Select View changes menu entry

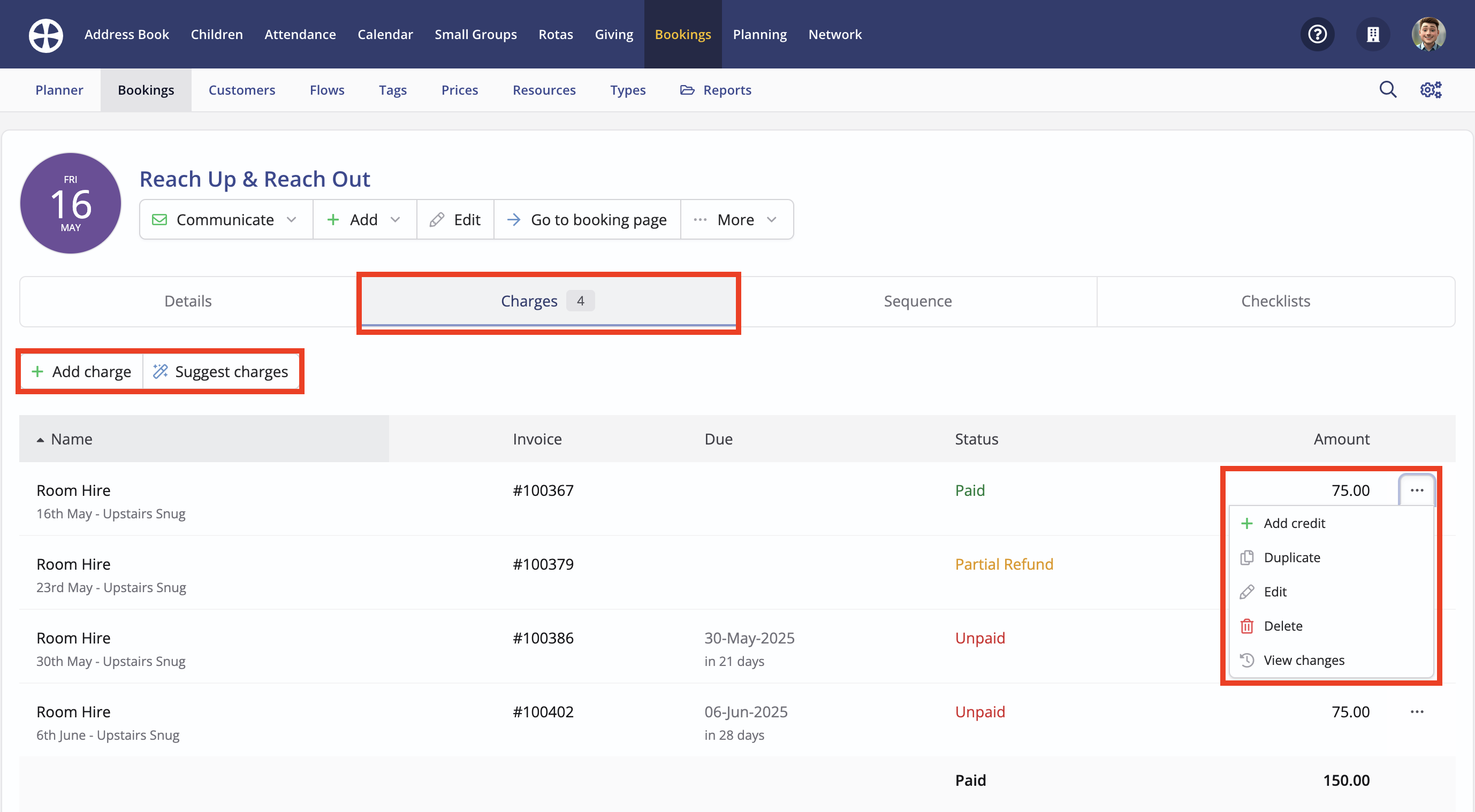[x=1331, y=661]
